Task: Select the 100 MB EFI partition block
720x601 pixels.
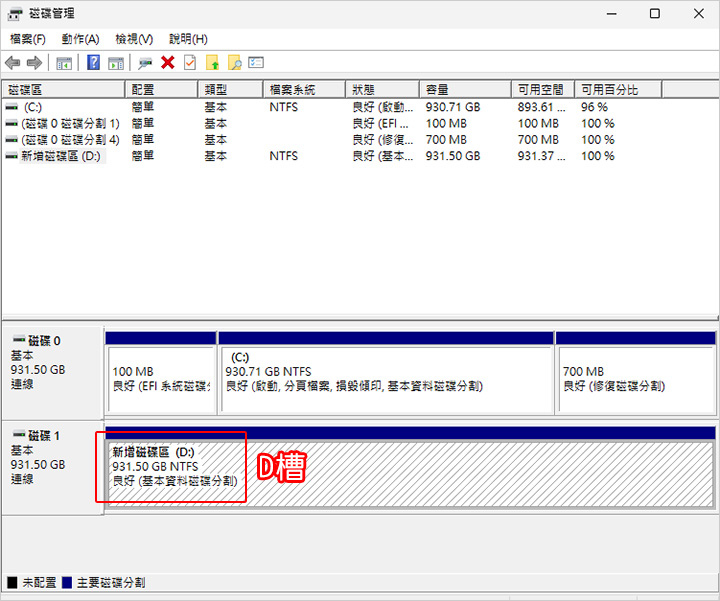Action: 161,373
